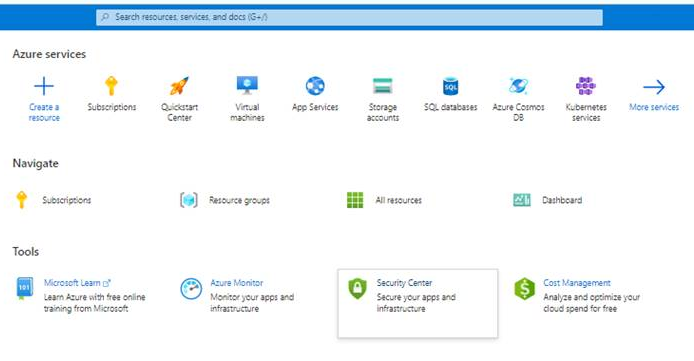This screenshot has height=361, width=694.
Task: Open the SQL databases icon
Action: point(451,86)
